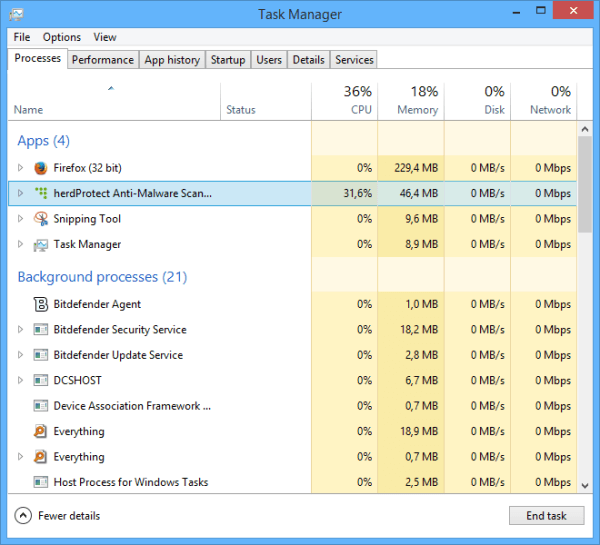The width and height of the screenshot is (600, 545).
Task: Open the View menu
Action: click(x=105, y=37)
